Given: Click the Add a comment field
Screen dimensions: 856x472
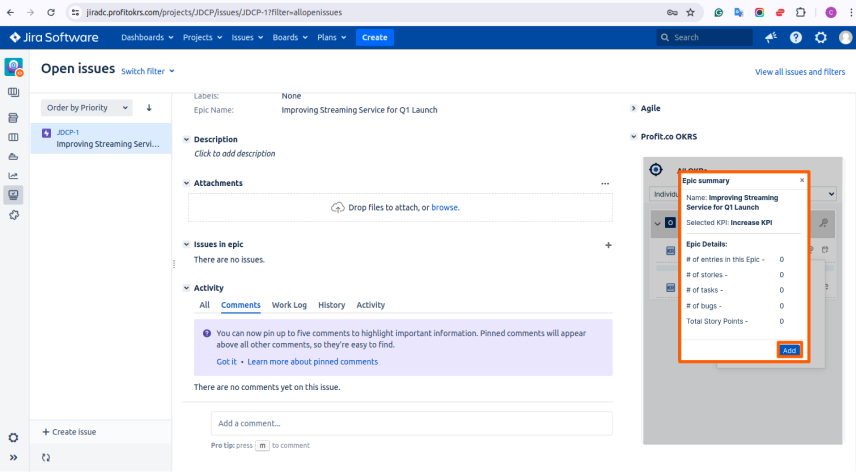Looking at the screenshot, I should click(x=412, y=423).
